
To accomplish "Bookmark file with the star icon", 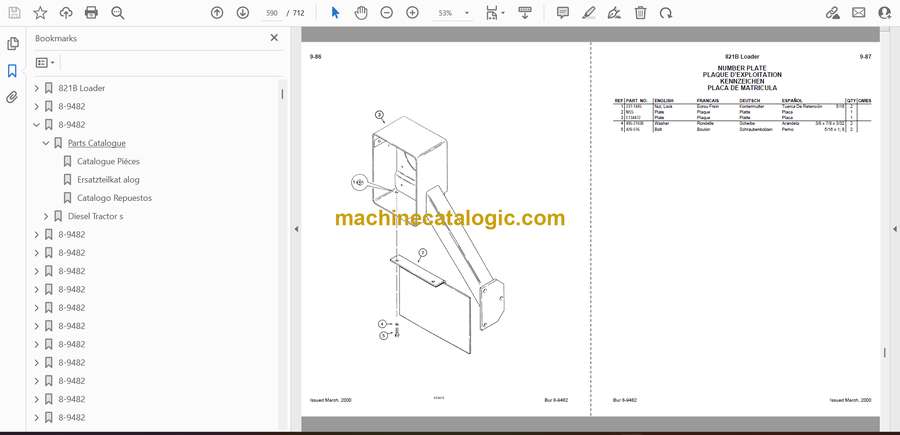I will click(40, 13).
